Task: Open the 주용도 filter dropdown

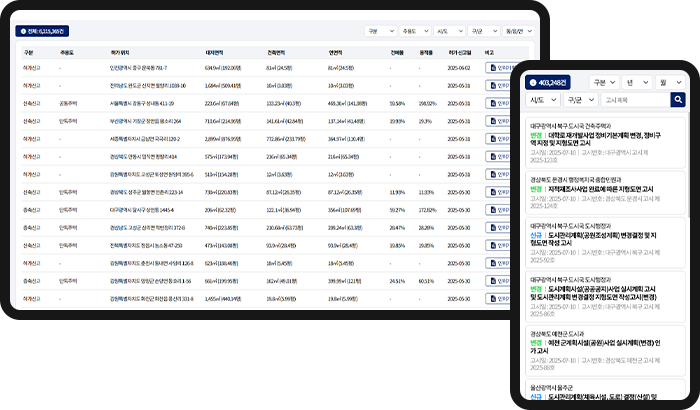Action: click(x=414, y=31)
